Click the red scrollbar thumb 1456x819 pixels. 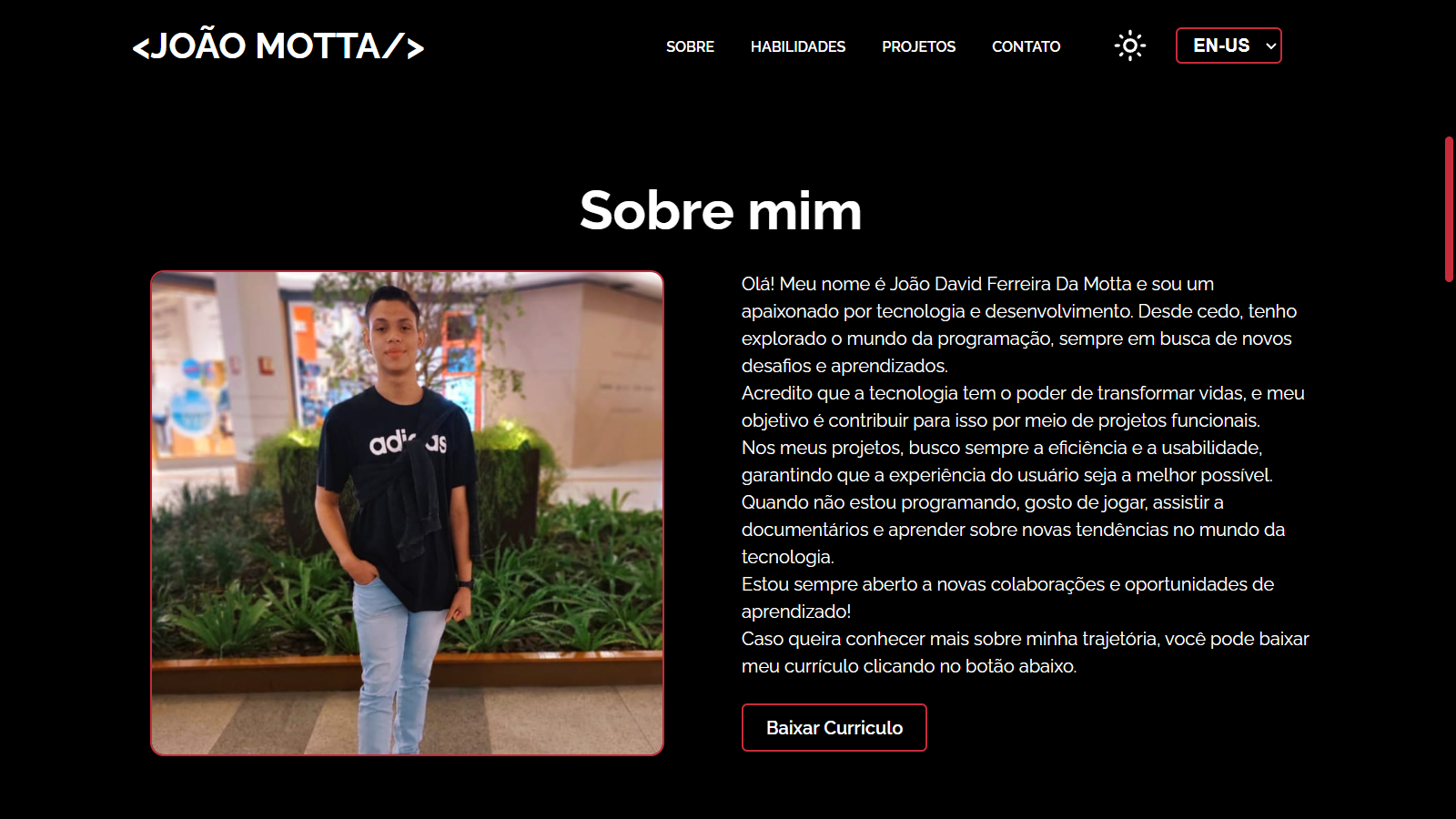[x=1449, y=209]
